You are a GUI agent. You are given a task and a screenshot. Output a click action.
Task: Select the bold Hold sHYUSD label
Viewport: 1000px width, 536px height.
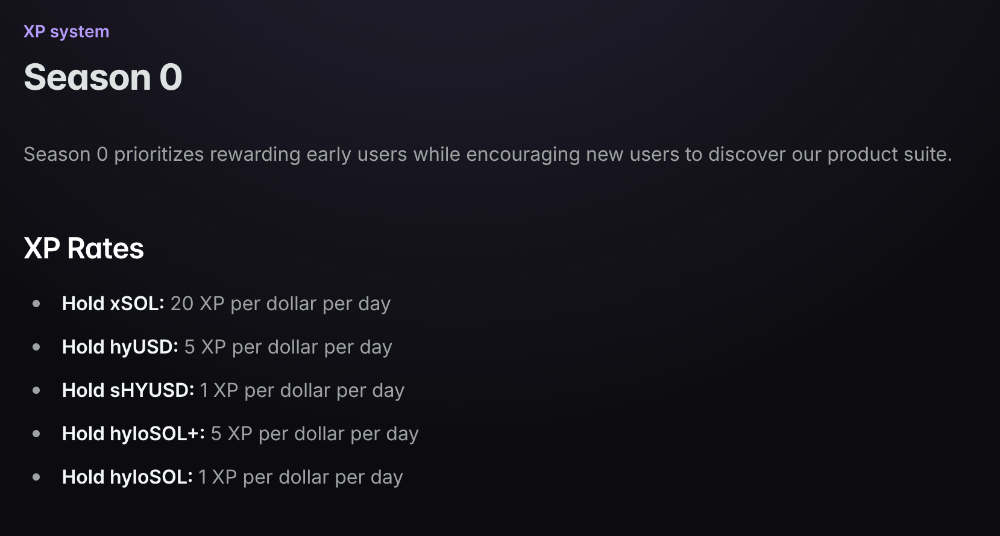[128, 390]
